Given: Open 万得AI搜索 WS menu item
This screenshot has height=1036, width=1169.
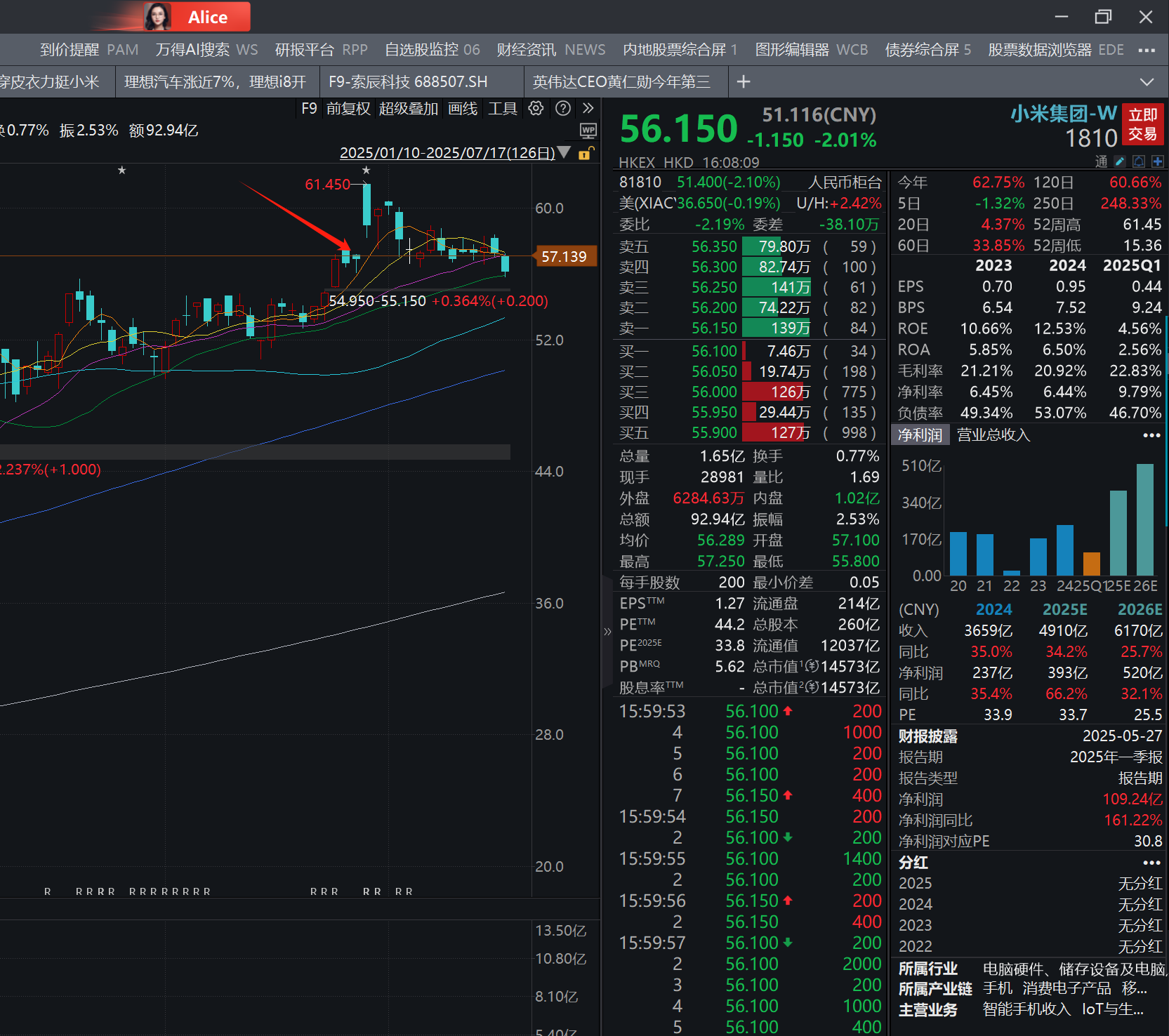Looking at the screenshot, I should [x=206, y=50].
